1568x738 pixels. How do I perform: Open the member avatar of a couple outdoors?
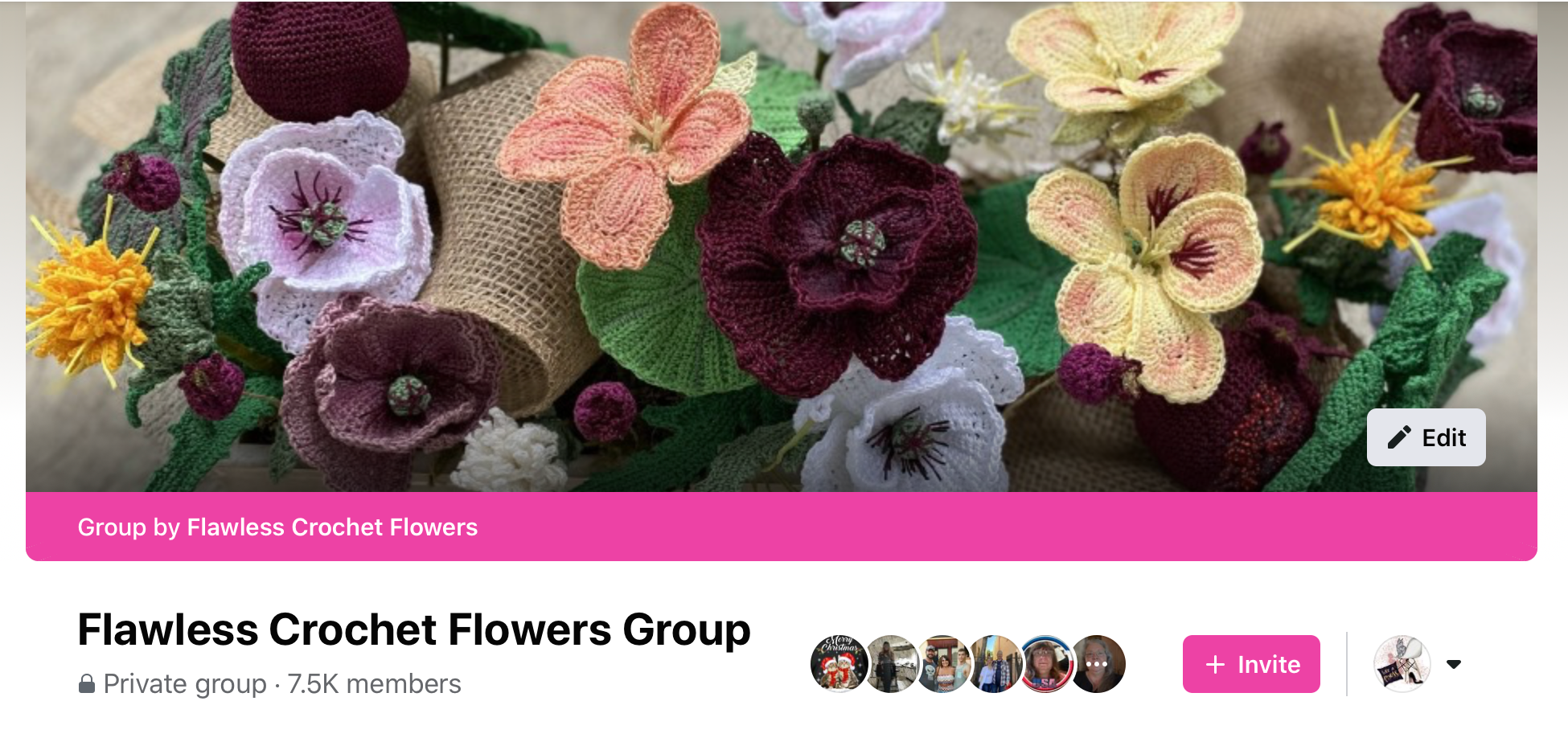[x=994, y=664]
